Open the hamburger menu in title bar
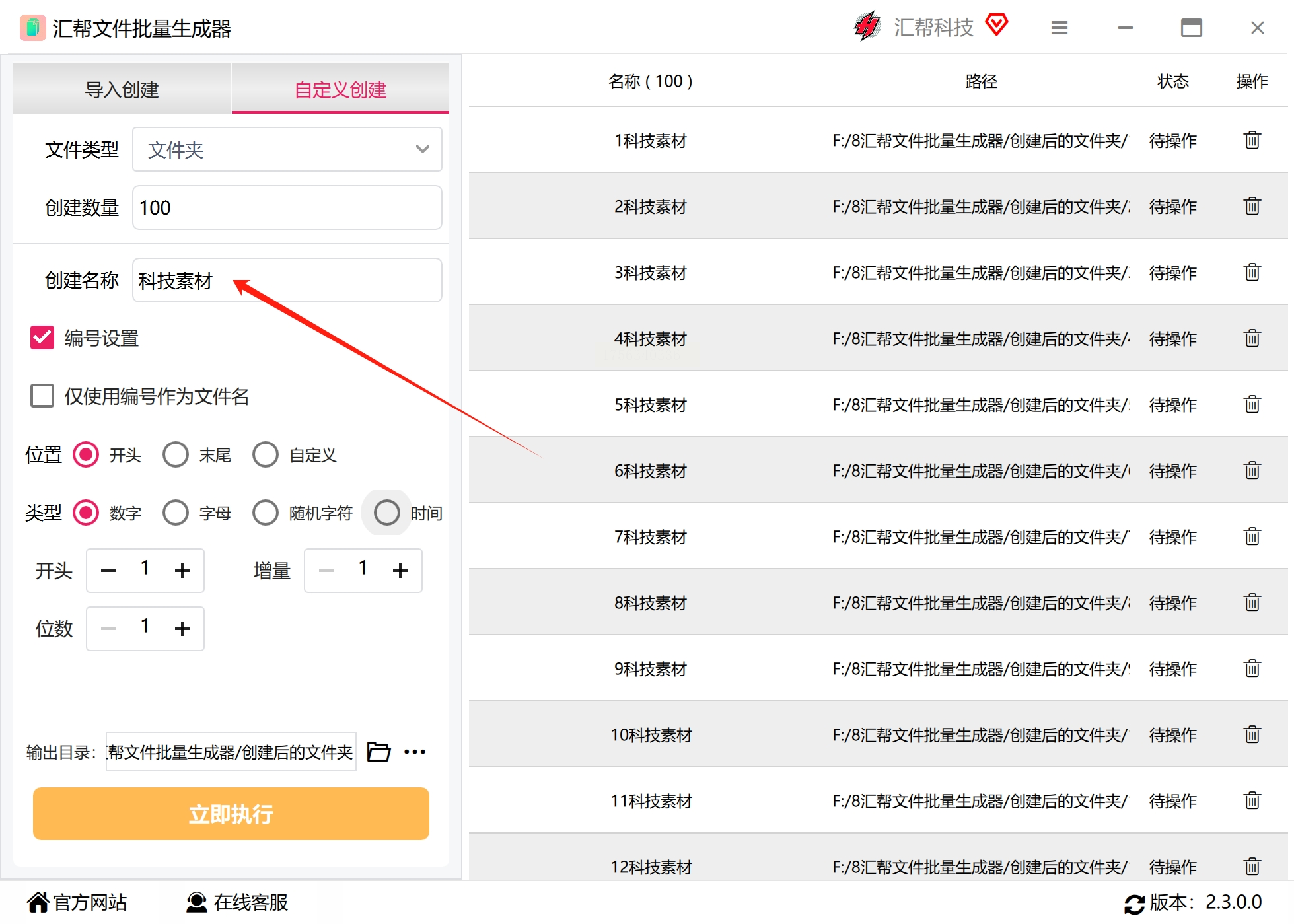The image size is (1294, 924). (x=1059, y=28)
